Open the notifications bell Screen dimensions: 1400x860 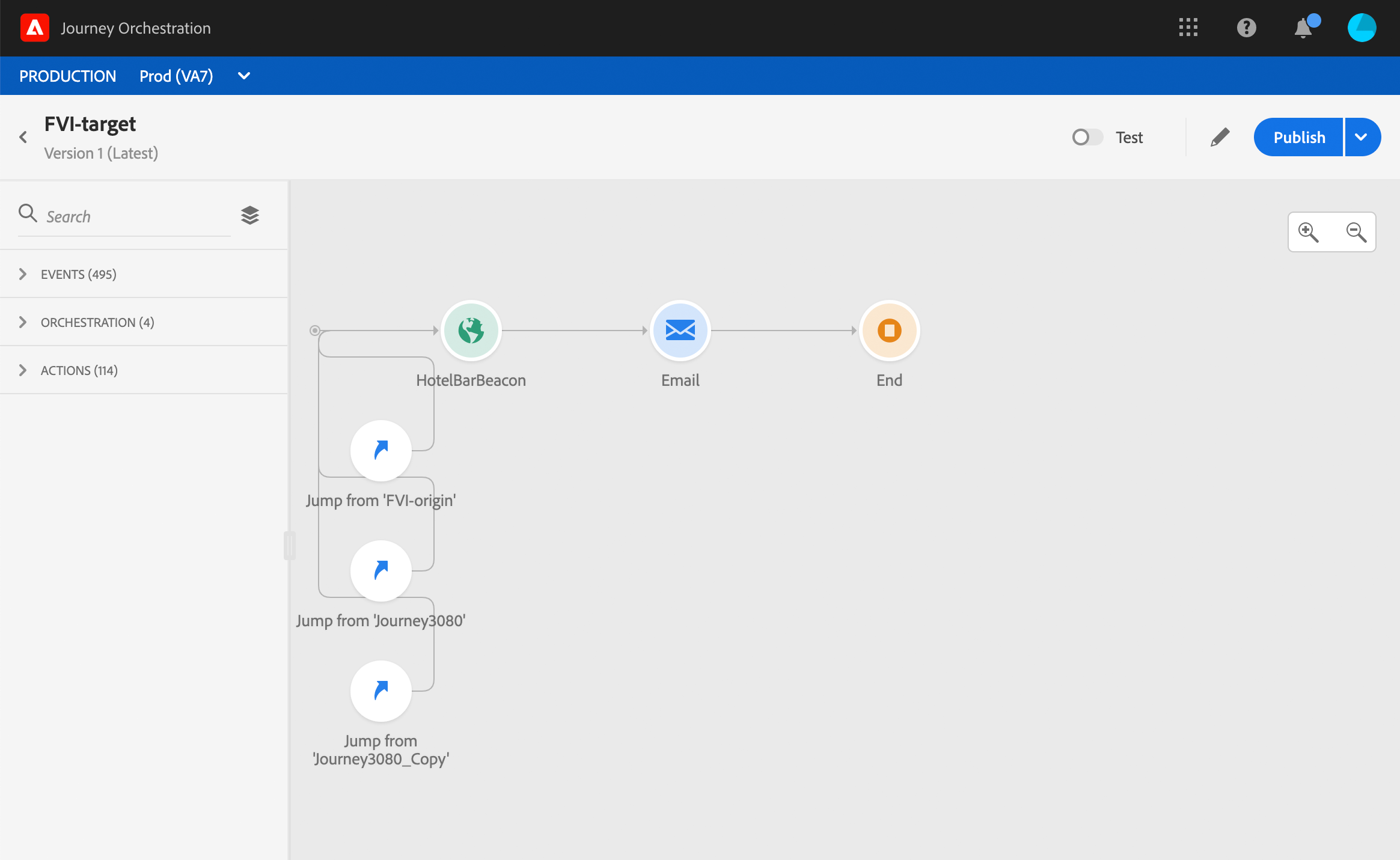point(1303,28)
